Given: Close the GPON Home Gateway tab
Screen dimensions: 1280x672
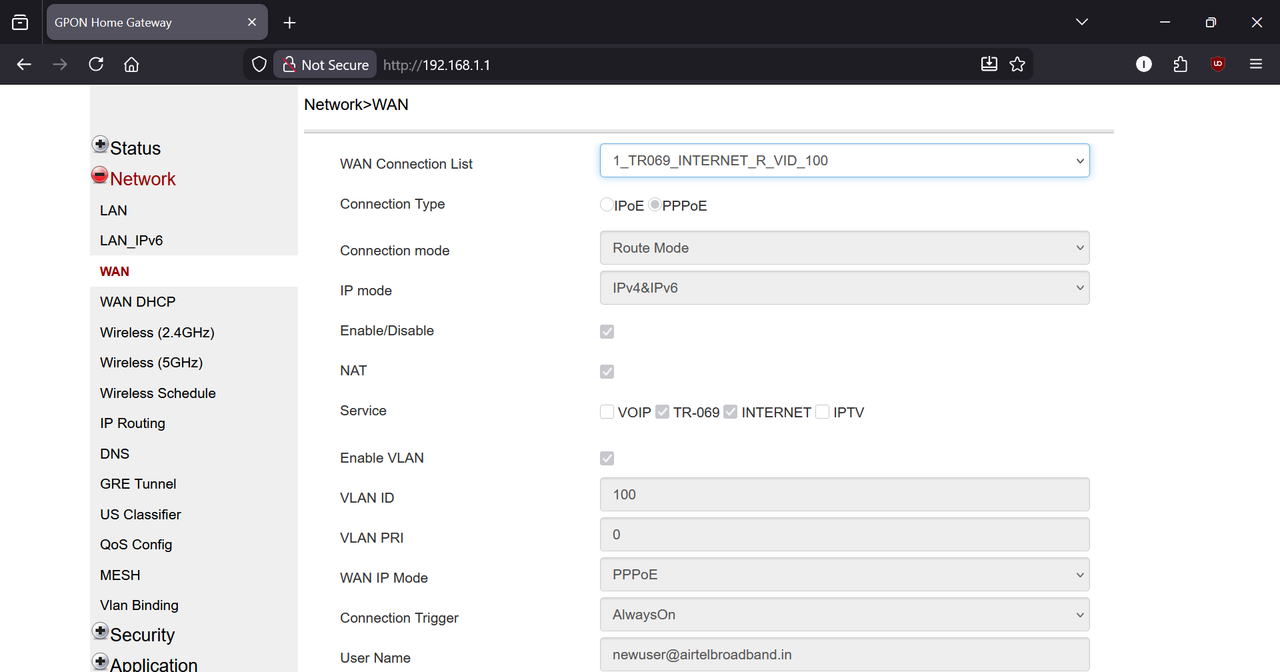Looking at the screenshot, I should [x=252, y=22].
